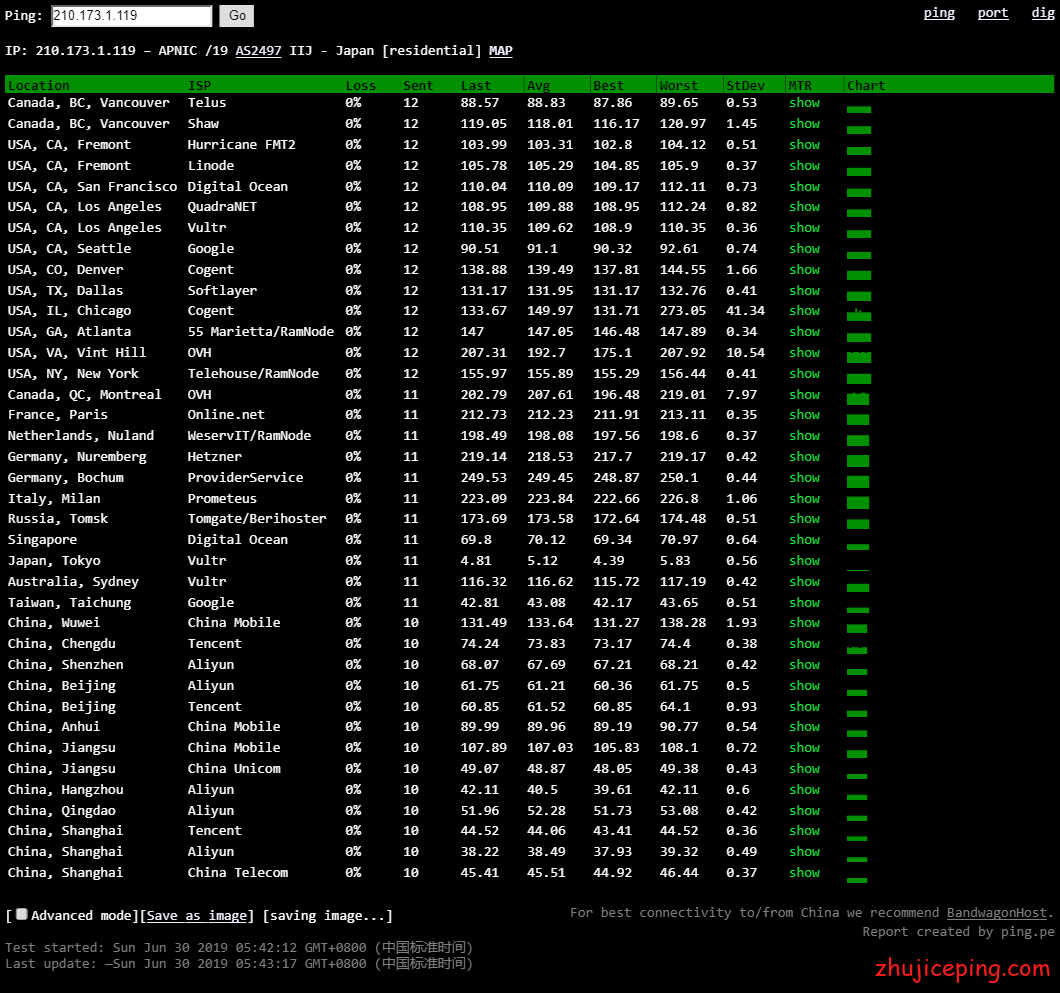Click the 'China, Anhui' location cell
Screen dimensions: 1060x993
(x=53, y=727)
